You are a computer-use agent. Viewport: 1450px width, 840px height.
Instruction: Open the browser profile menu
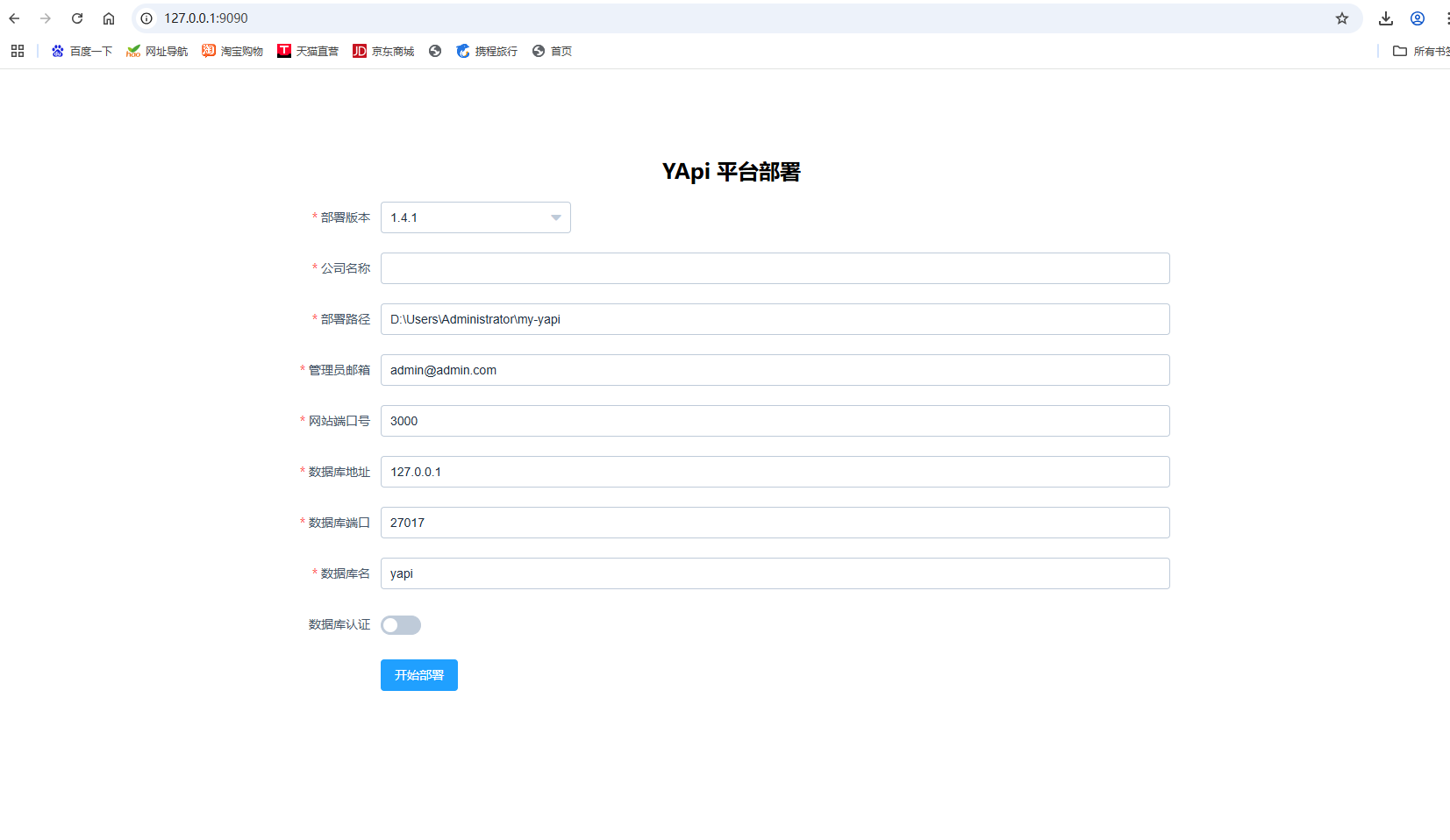pyautogui.click(x=1418, y=18)
